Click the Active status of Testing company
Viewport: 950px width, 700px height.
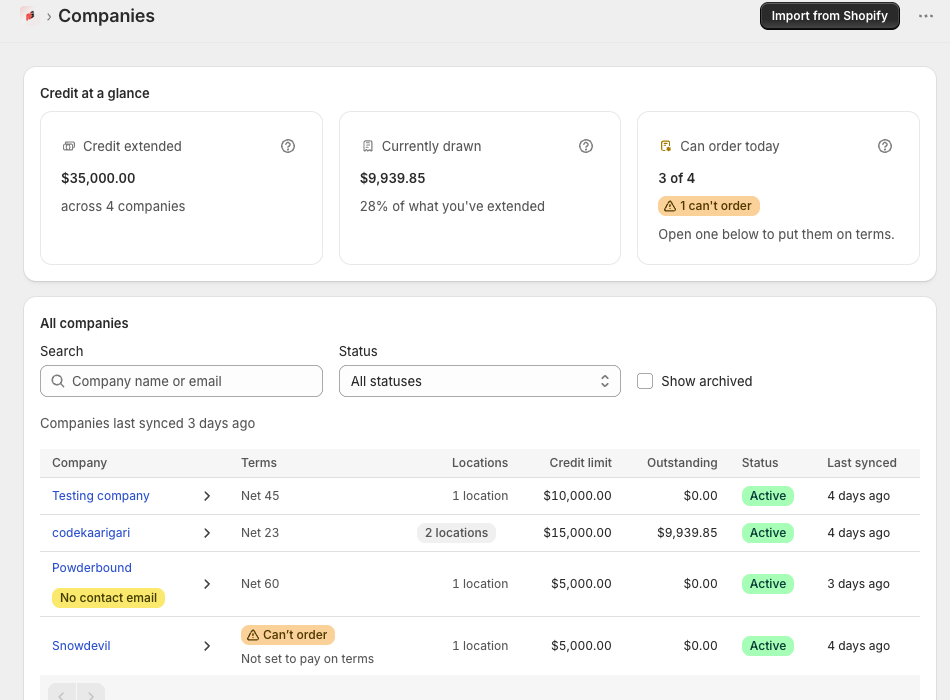[768, 496]
